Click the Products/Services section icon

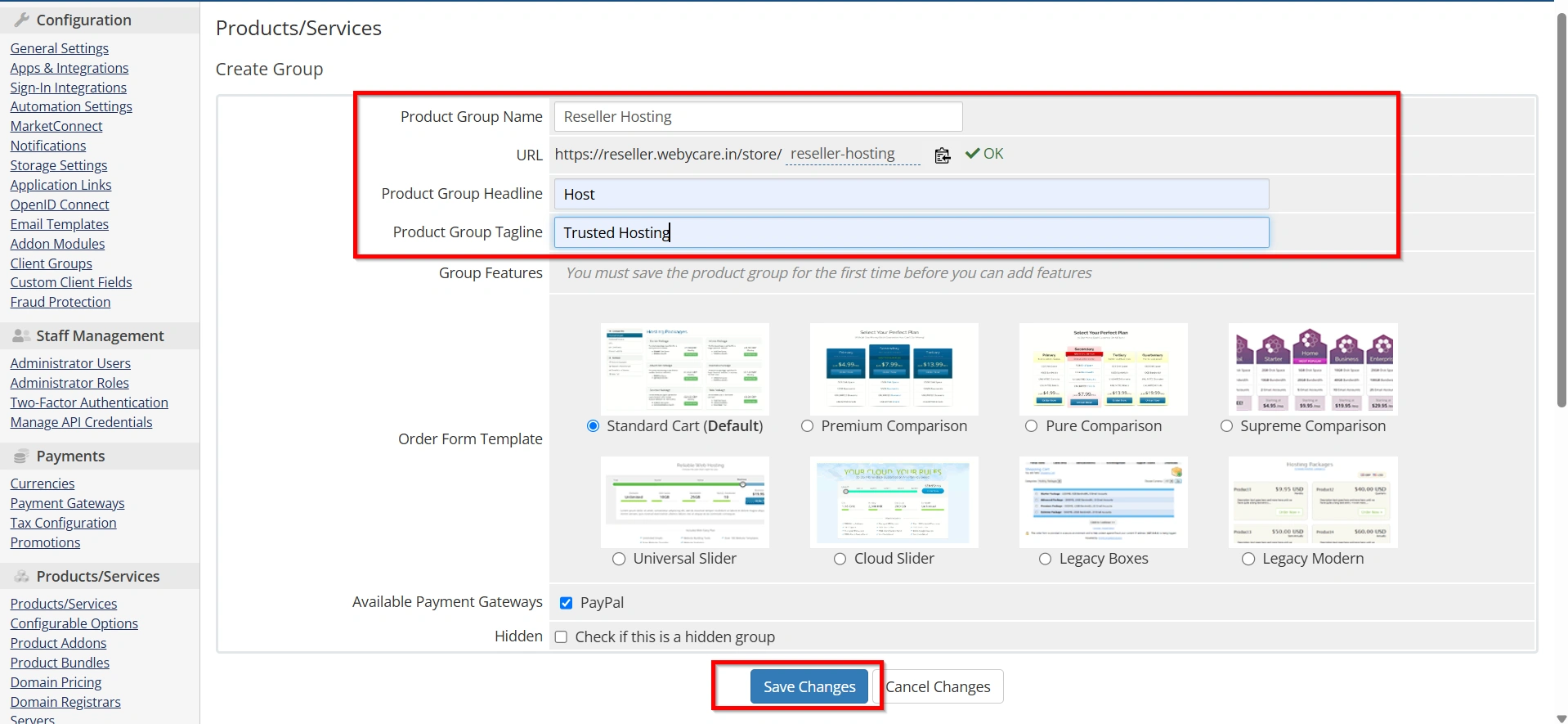tap(22, 576)
